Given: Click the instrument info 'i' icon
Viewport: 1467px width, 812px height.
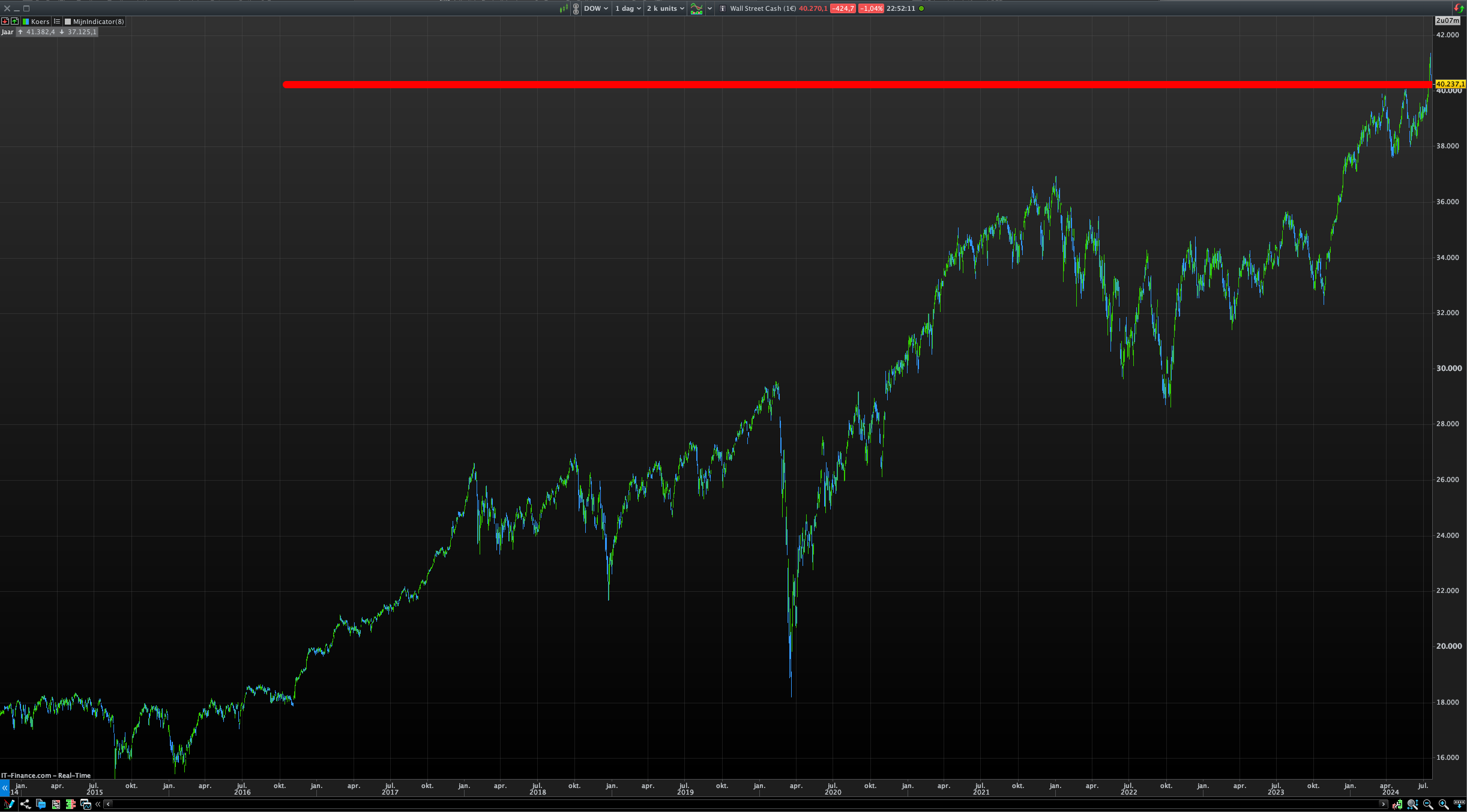Looking at the screenshot, I should (x=723, y=8).
